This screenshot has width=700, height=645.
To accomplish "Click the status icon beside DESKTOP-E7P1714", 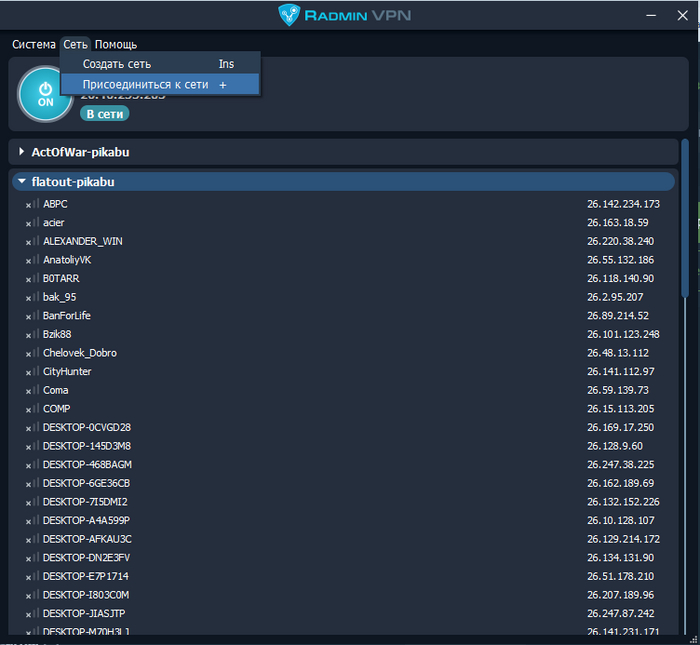I will point(32,577).
